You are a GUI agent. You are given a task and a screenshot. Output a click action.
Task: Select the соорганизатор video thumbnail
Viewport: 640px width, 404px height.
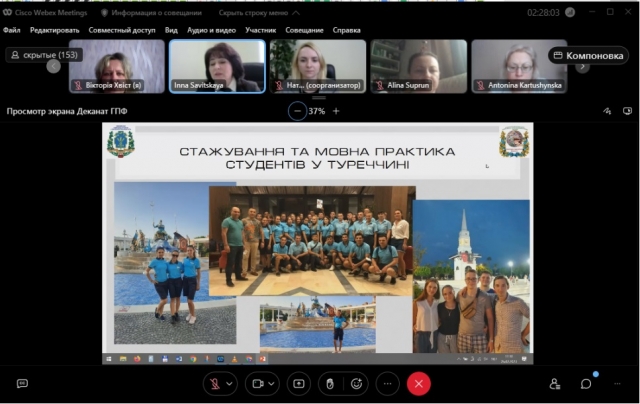tap(318, 66)
